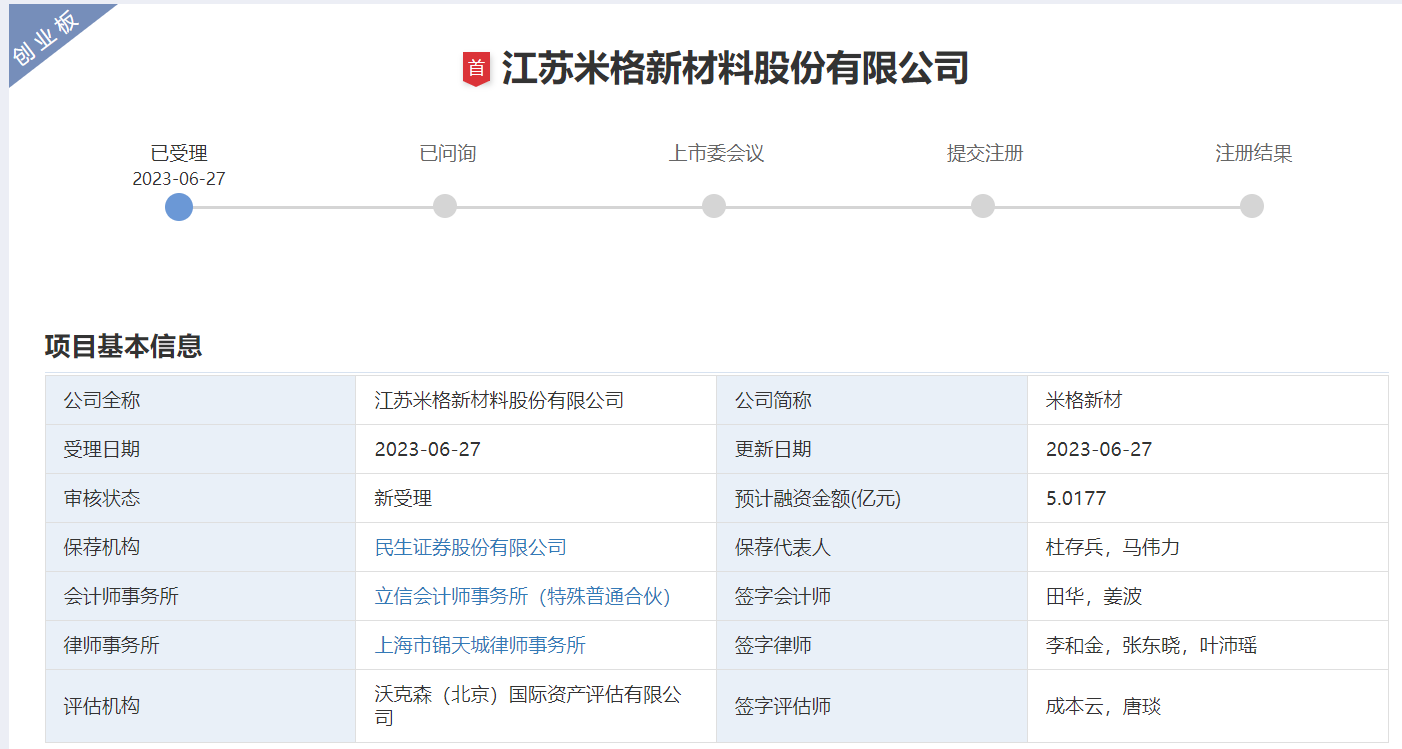Click the 已受理 step label

click(179, 153)
